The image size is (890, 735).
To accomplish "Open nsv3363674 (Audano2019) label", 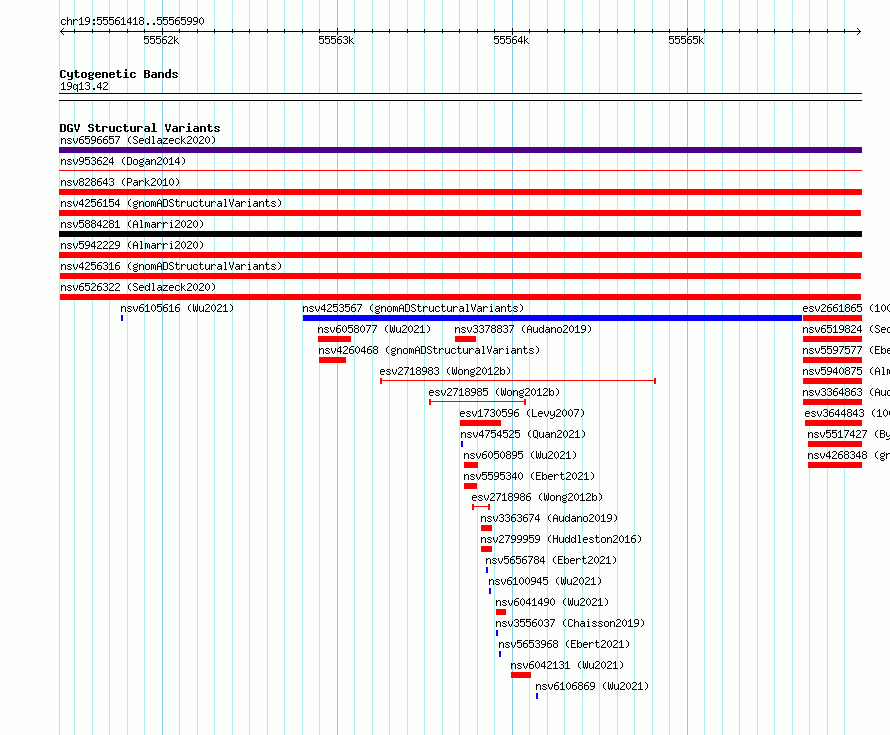I will click(x=549, y=518).
